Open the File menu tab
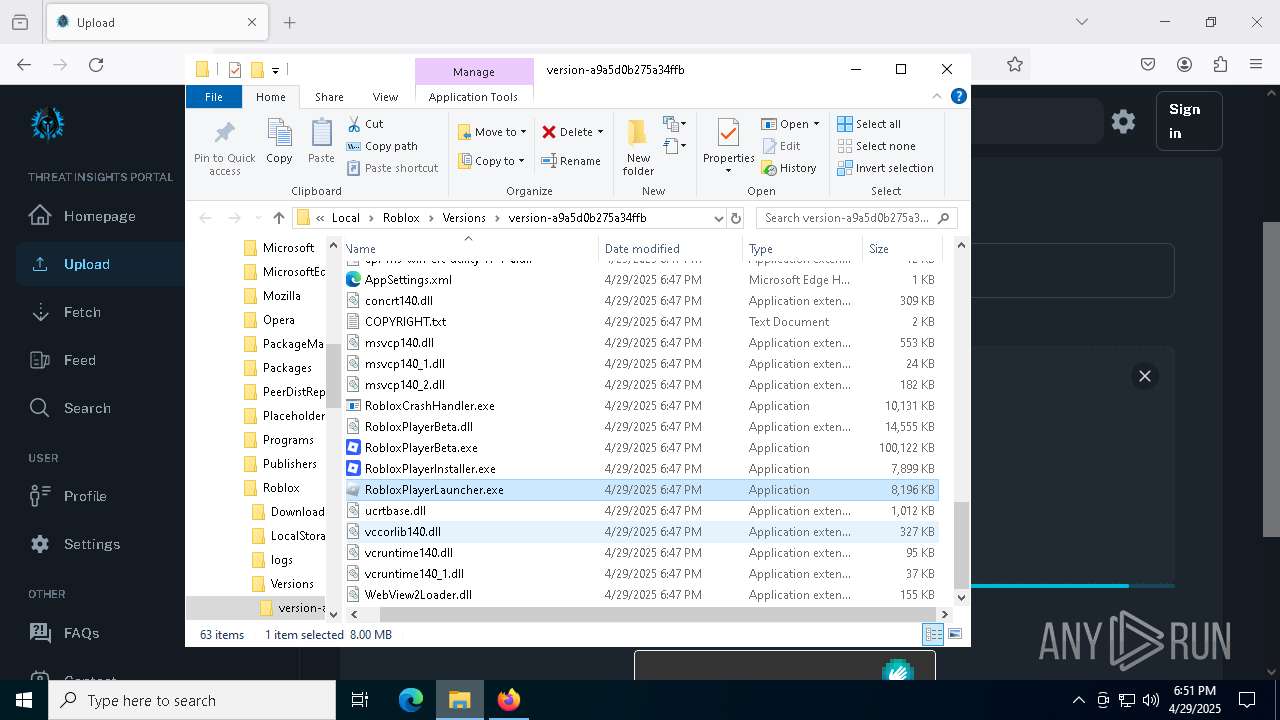This screenshot has height=720, width=1280. (214, 97)
